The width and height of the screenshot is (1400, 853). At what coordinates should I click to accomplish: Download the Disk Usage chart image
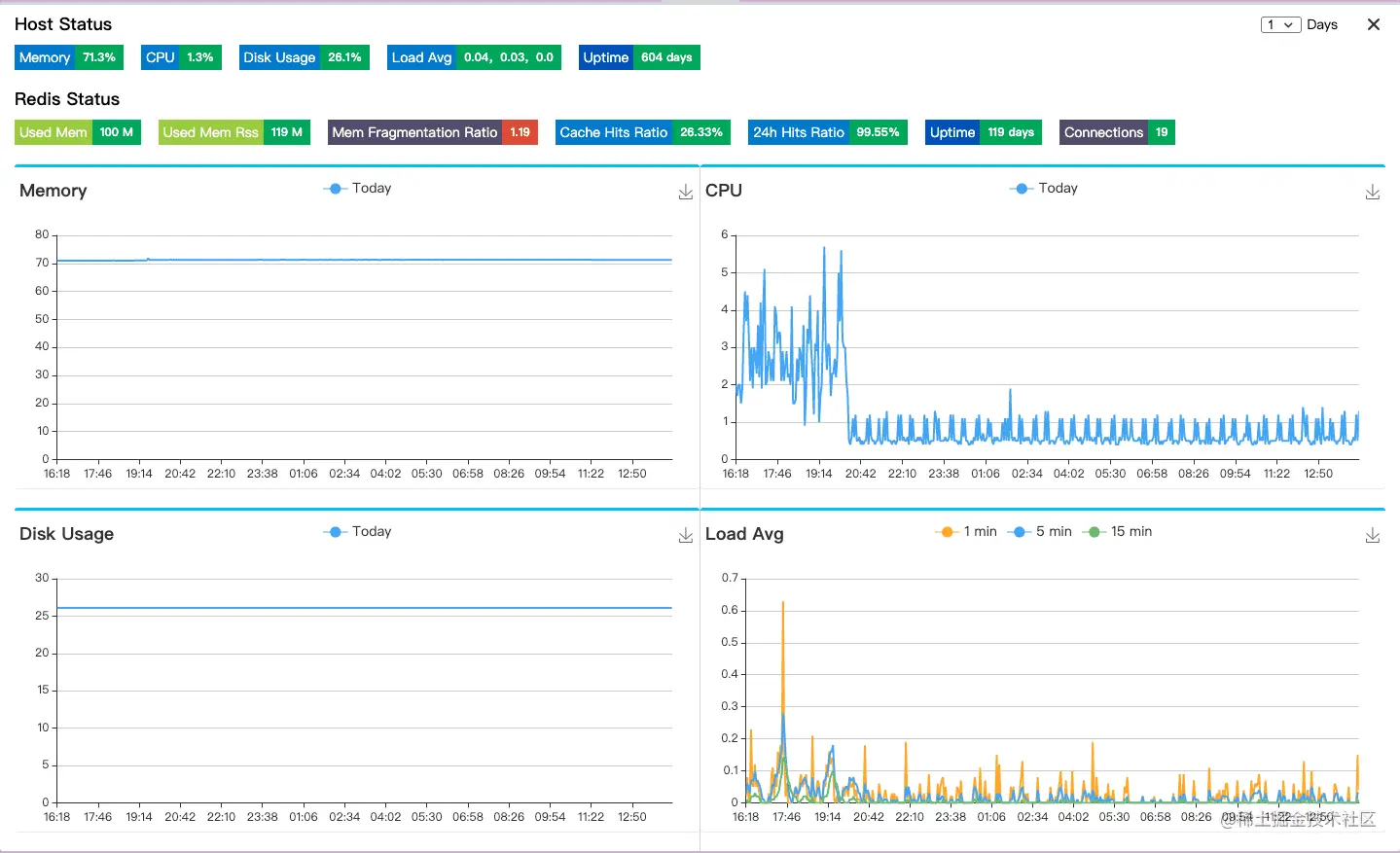[x=686, y=536]
